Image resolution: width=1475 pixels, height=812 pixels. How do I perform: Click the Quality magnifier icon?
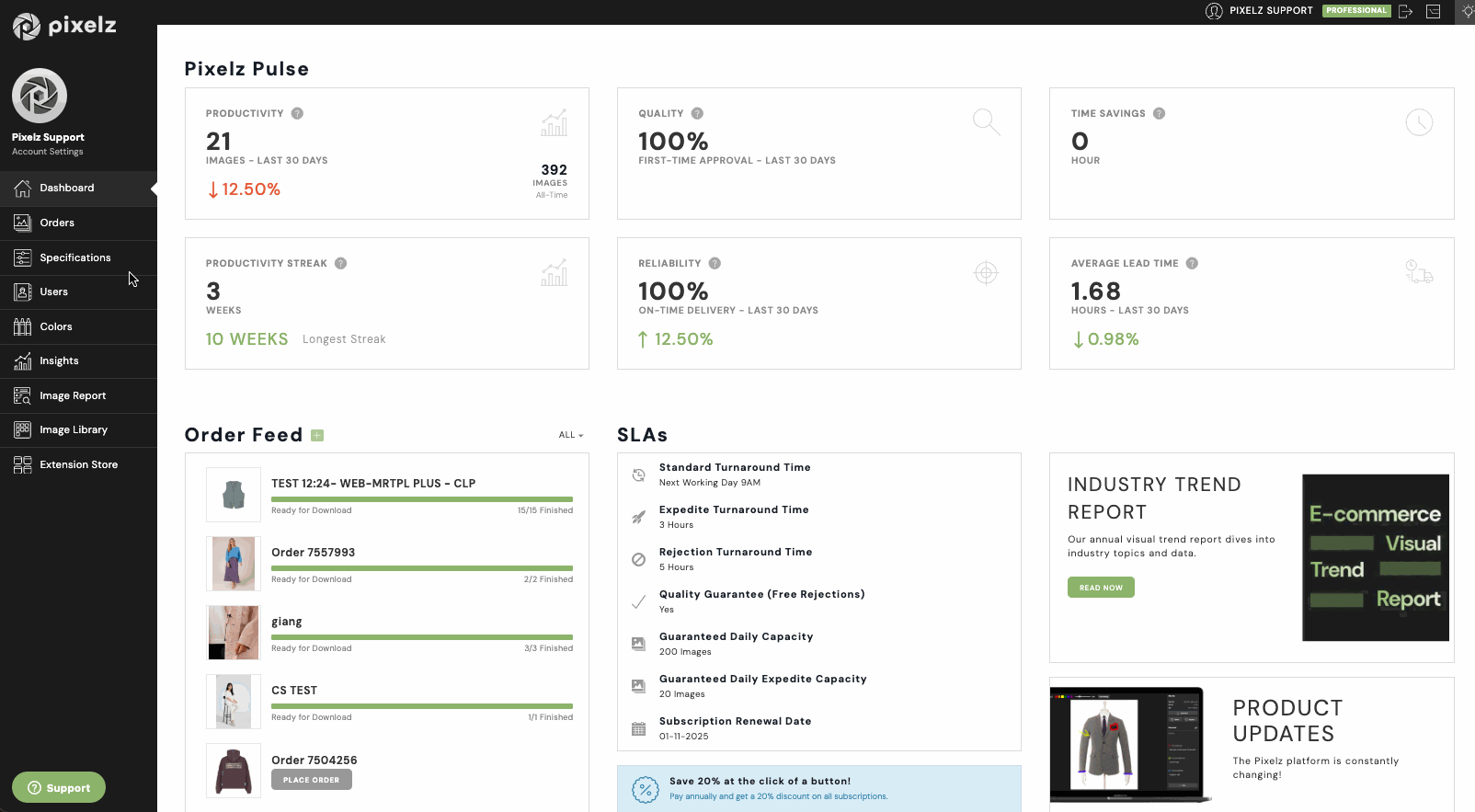986,121
